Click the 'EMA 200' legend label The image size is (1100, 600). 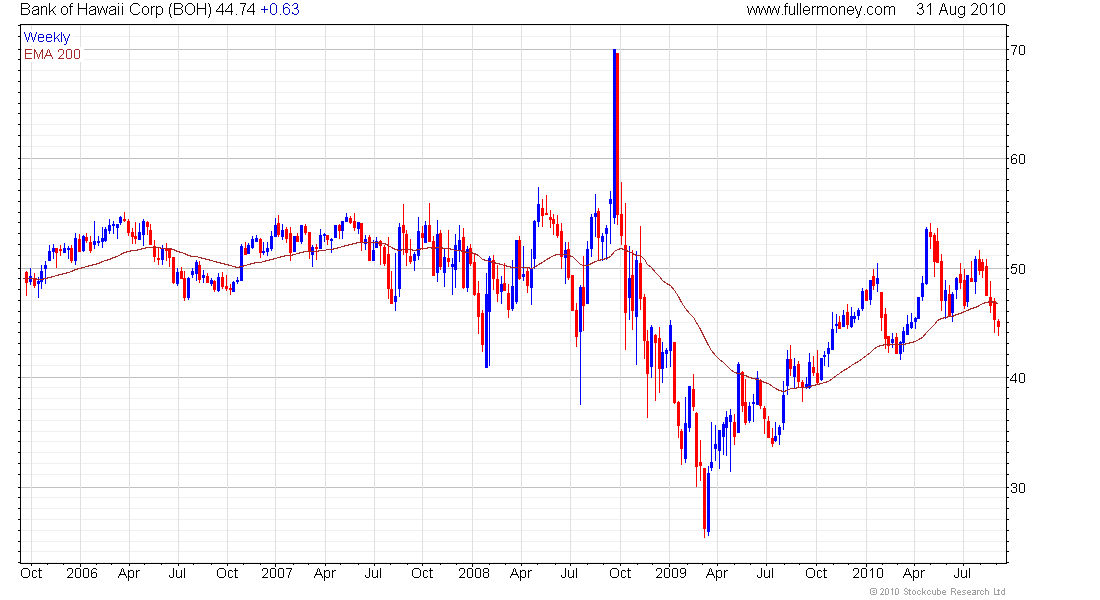click(52, 54)
